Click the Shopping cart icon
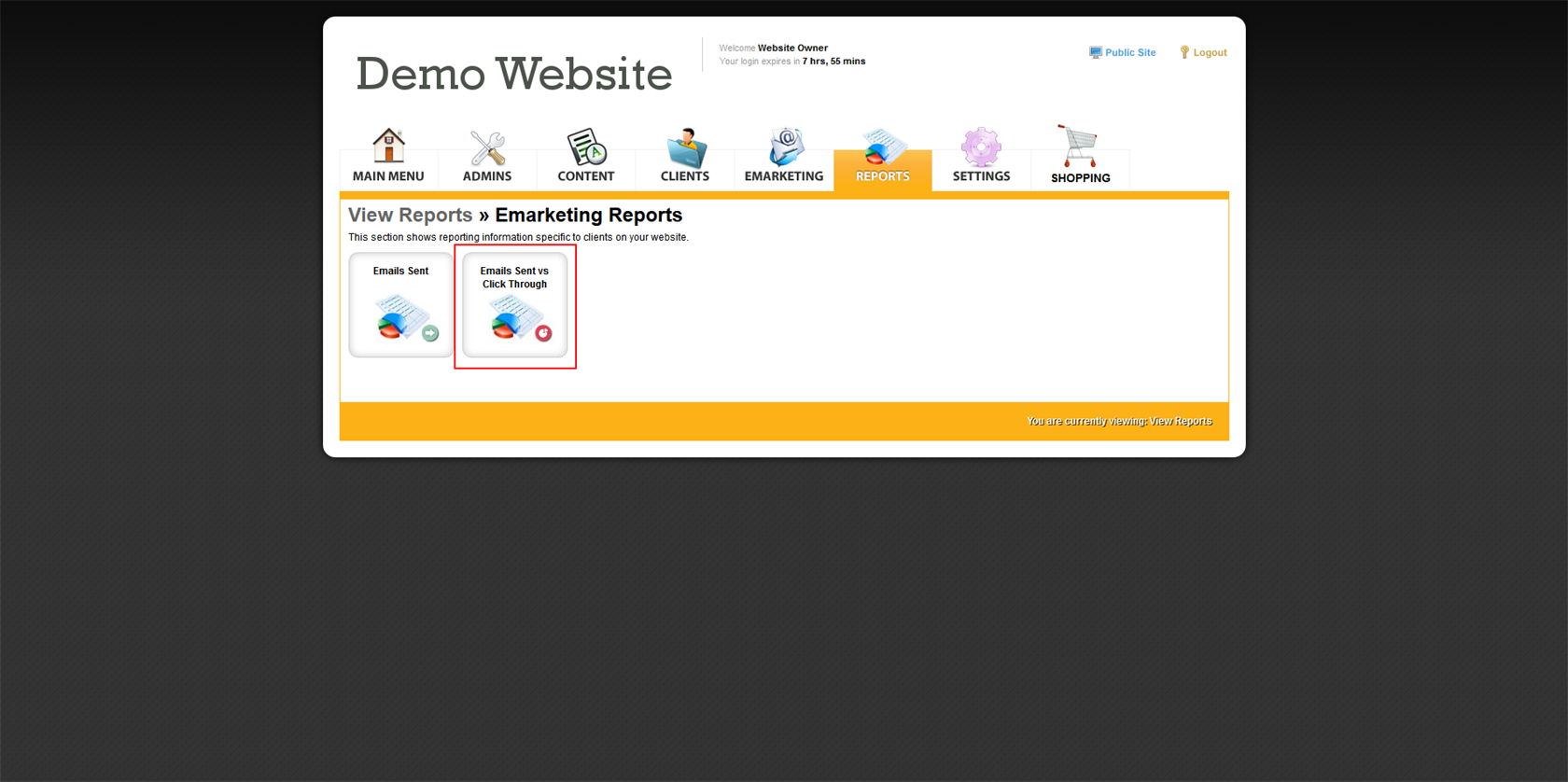Screen dimensions: 1568x782 point(1079,147)
